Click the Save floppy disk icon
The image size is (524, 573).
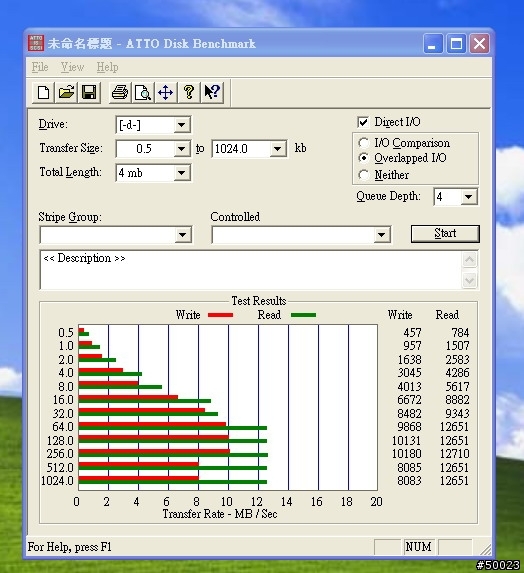point(89,92)
